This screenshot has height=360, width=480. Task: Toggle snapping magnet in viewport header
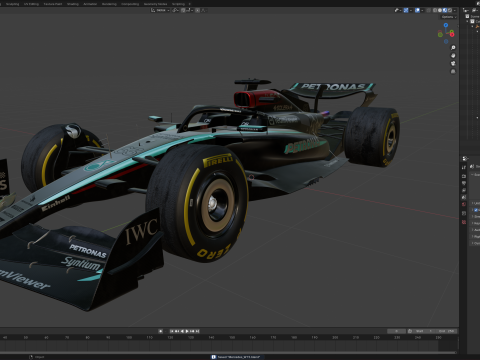click(183, 10)
